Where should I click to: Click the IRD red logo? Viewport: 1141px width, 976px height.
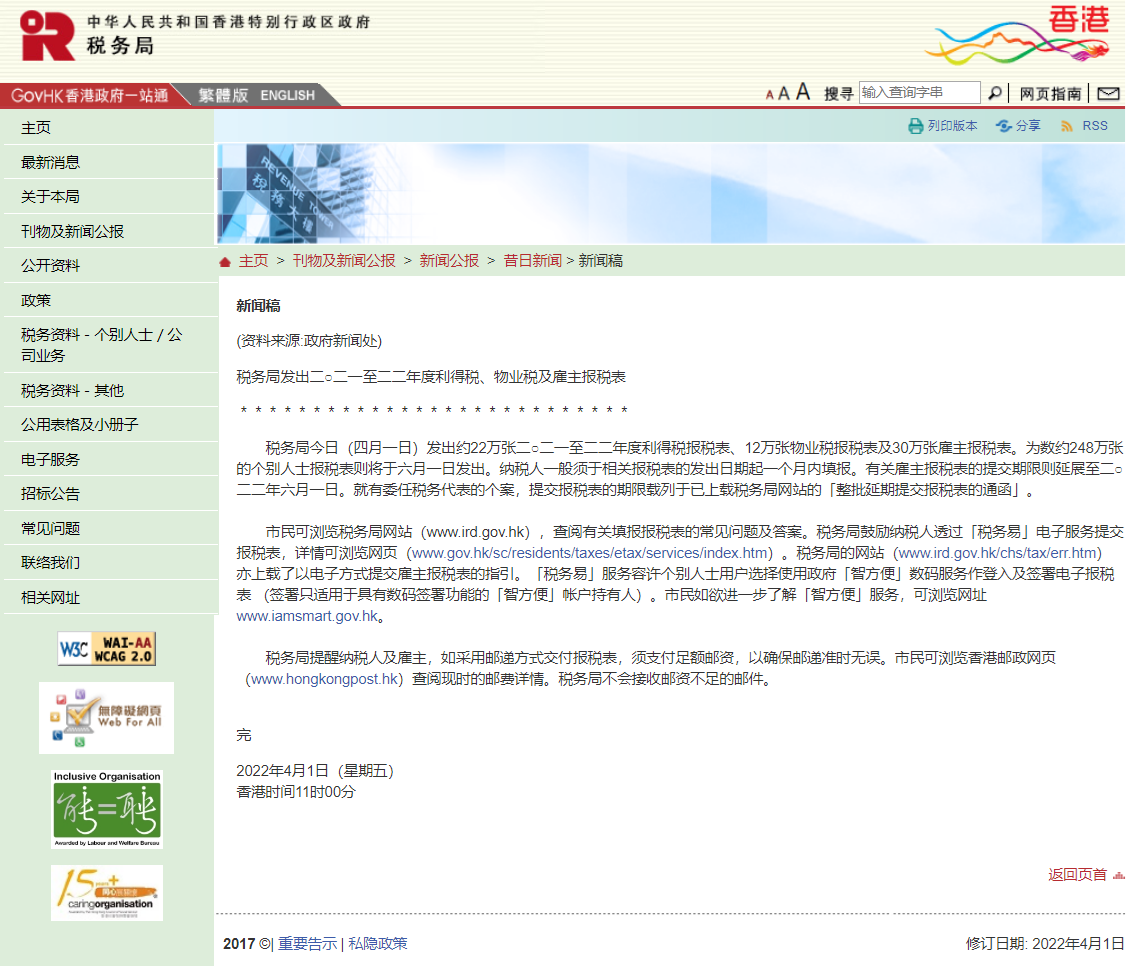[47, 35]
